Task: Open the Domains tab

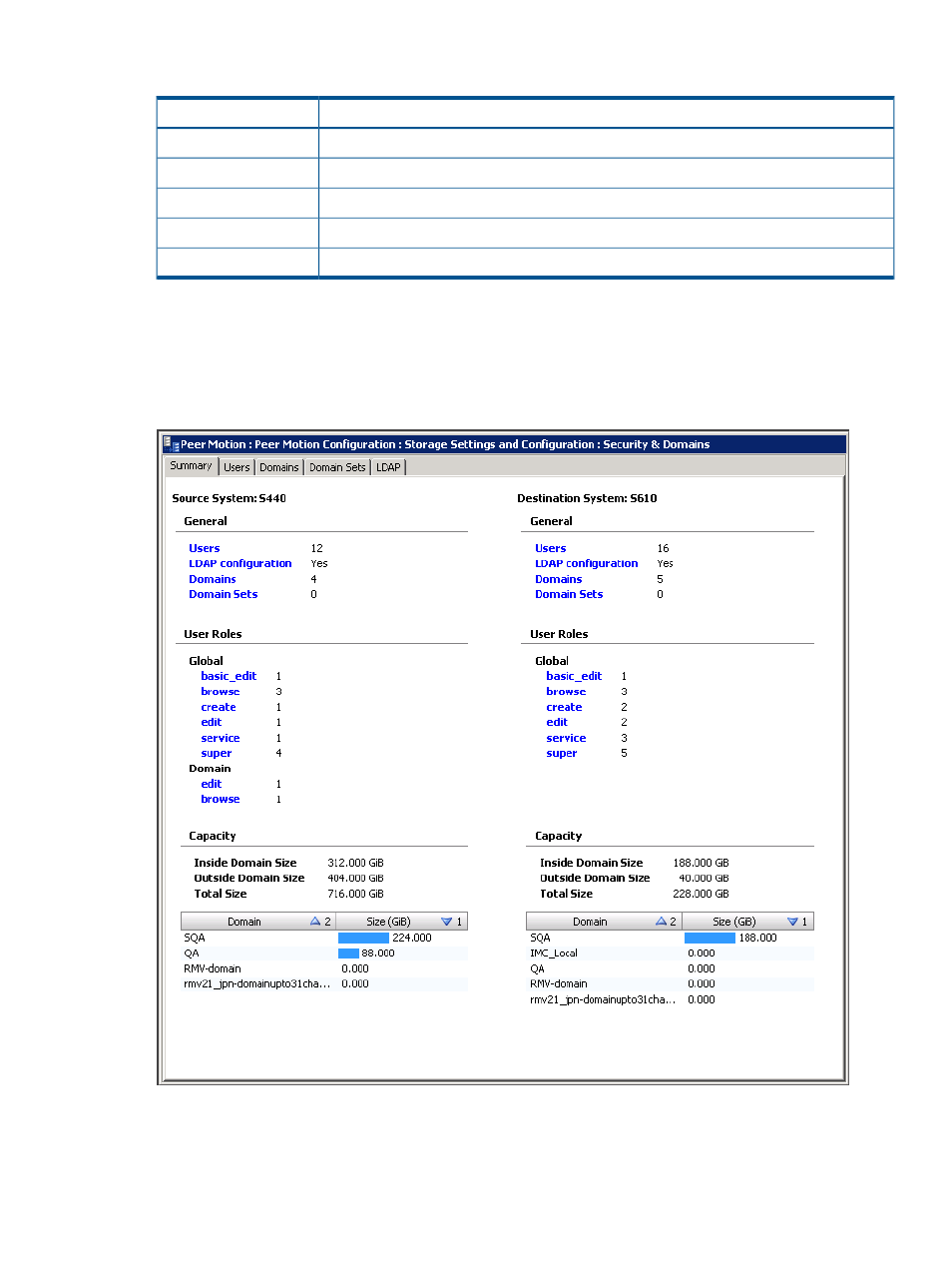Action: [279, 467]
